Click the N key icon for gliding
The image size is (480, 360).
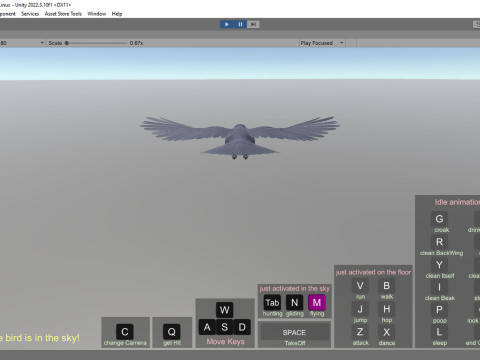point(295,303)
